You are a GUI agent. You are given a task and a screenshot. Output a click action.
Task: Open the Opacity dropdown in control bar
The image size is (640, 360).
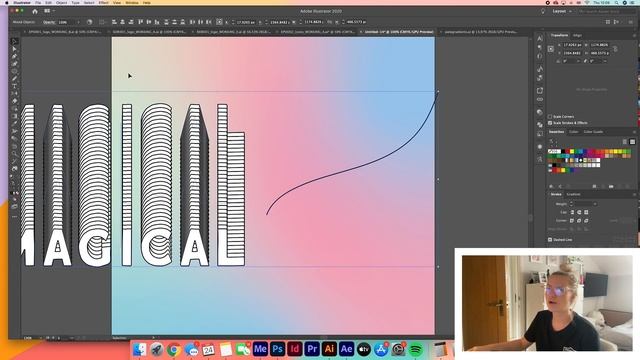point(78,22)
